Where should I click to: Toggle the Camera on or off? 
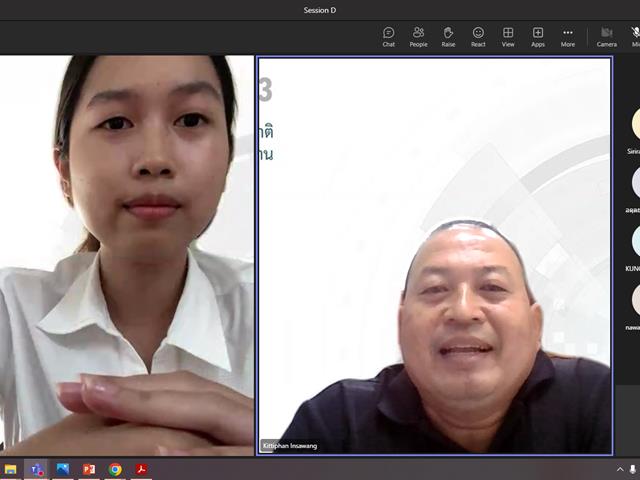click(x=607, y=37)
